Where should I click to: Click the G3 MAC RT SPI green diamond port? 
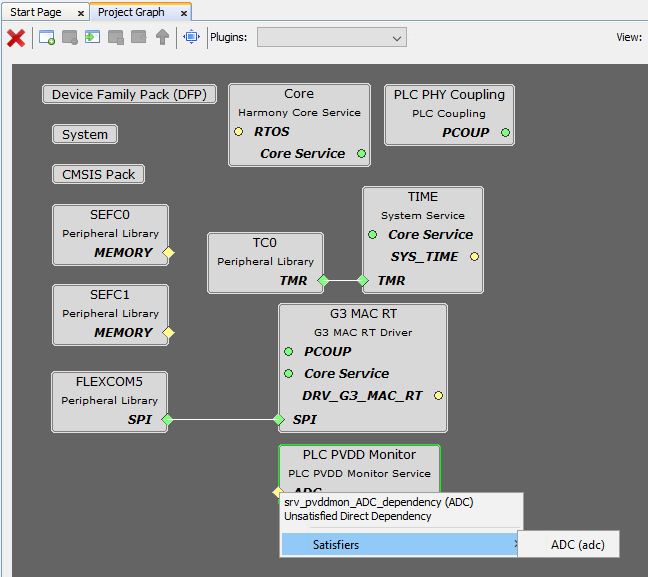point(279,420)
